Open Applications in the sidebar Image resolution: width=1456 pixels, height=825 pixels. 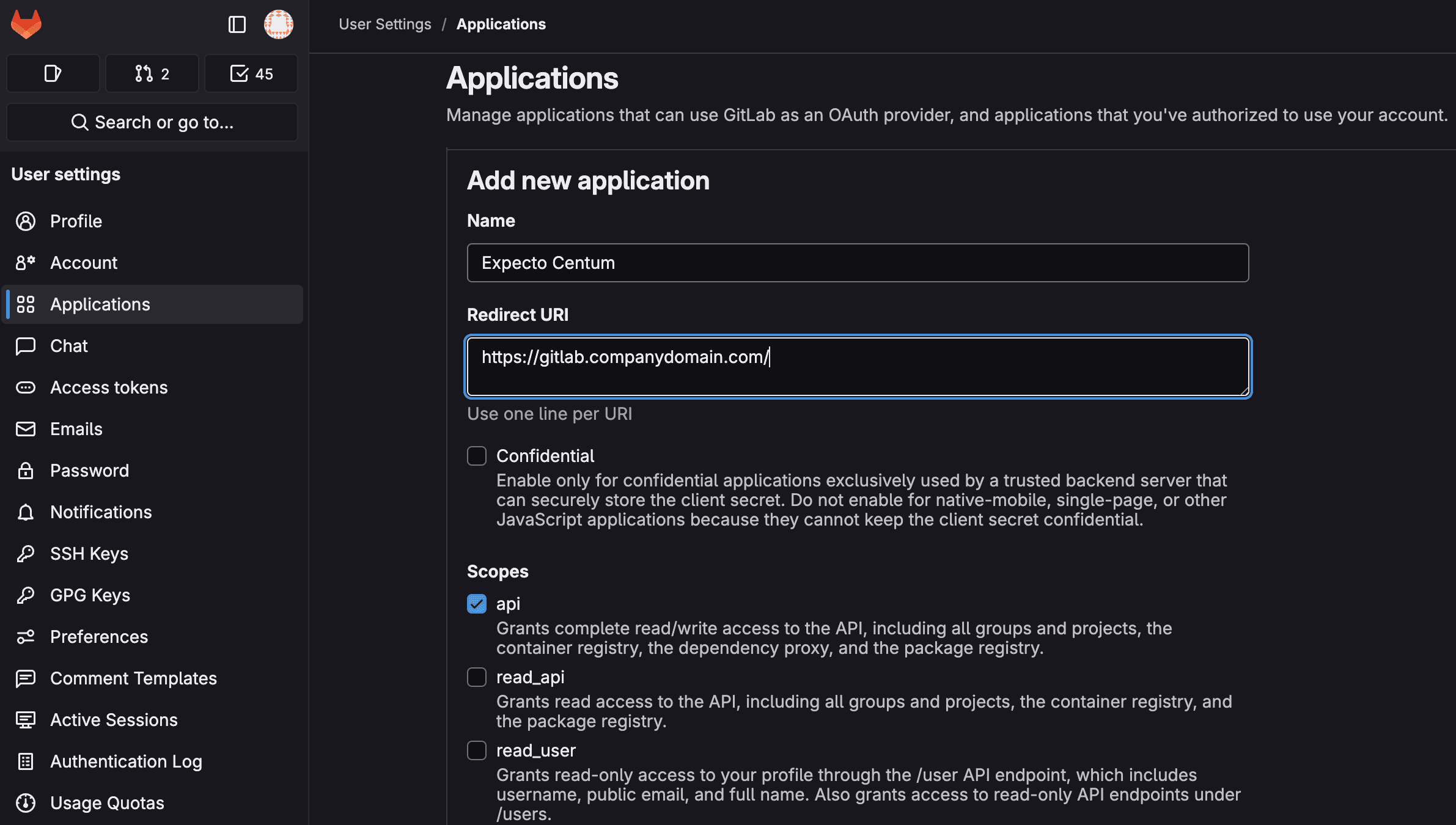click(x=152, y=304)
